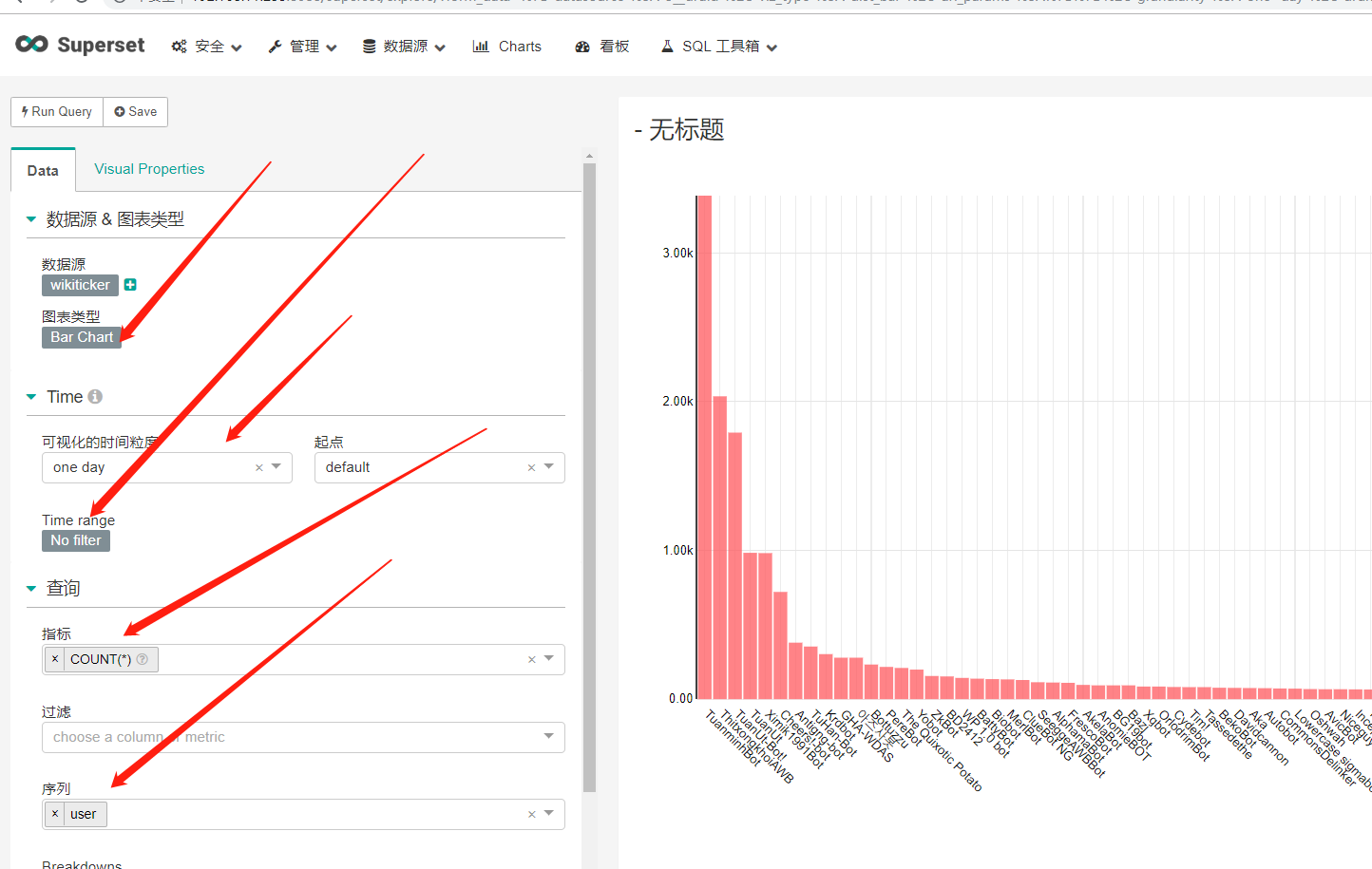Click the 数据源 menu database icon
Viewport: 1372px width, 869px height.
[x=370, y=47]
